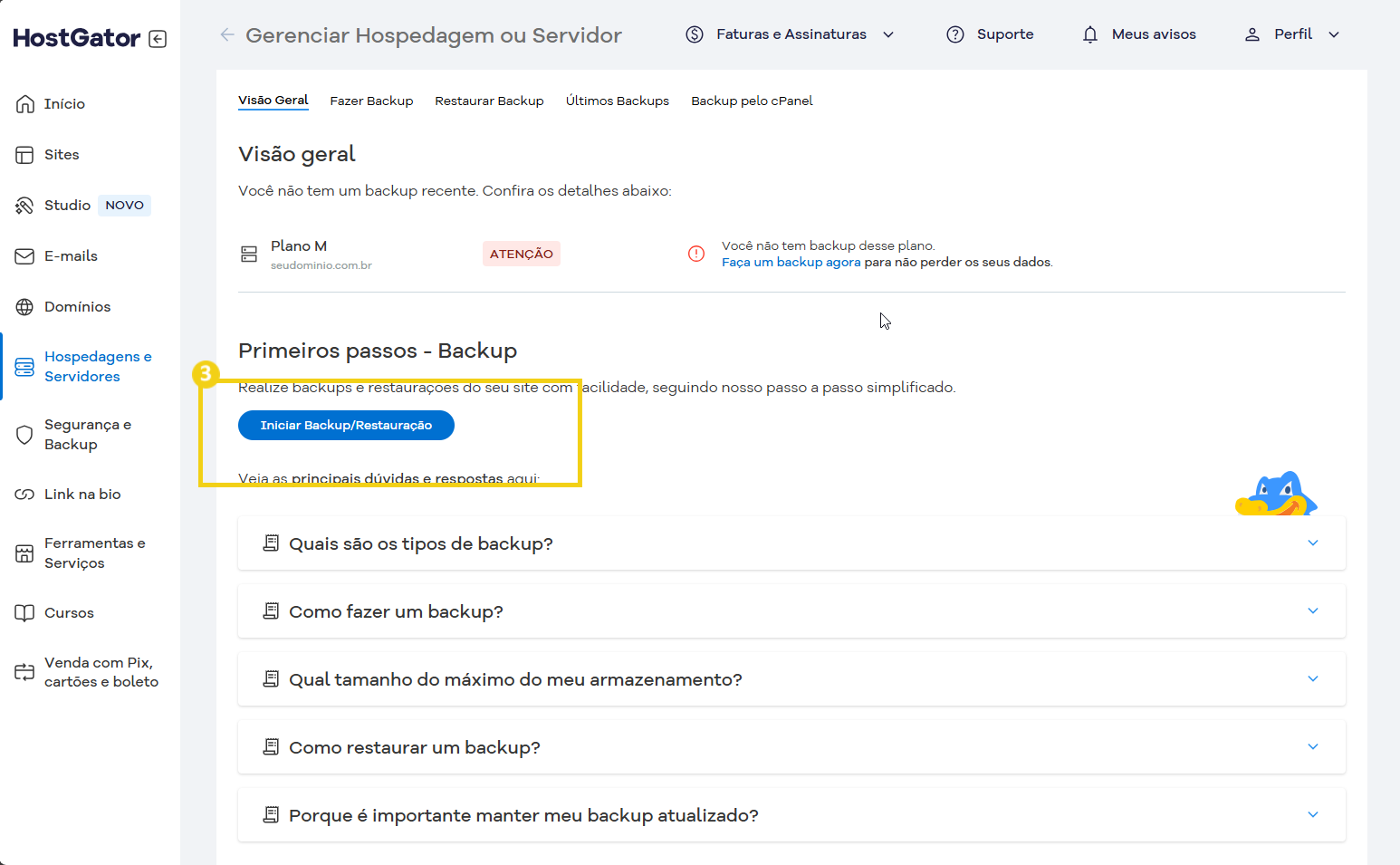This screenshot has width=1400, height=865.
Task: Open Sites in the sidebar
Action: [62, 155]
